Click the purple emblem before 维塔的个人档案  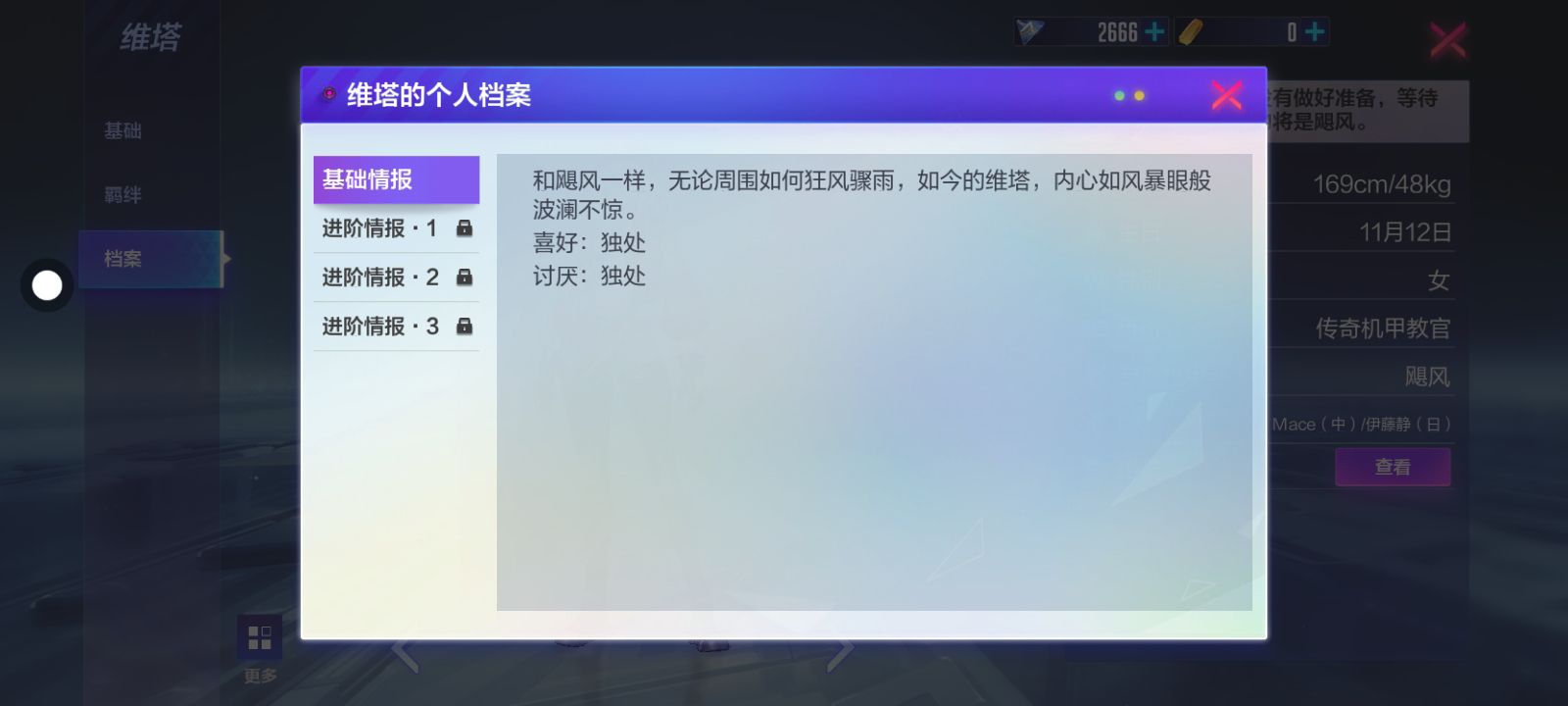click(328, 95)
